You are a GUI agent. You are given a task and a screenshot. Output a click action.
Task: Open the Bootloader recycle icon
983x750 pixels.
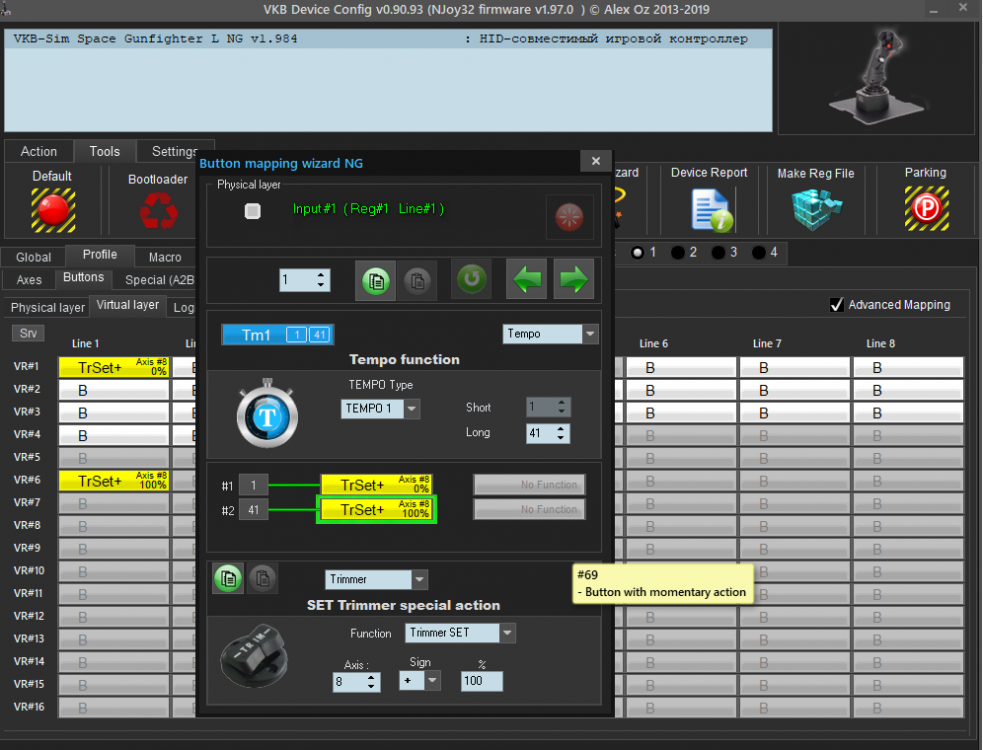tap(157, 211)
